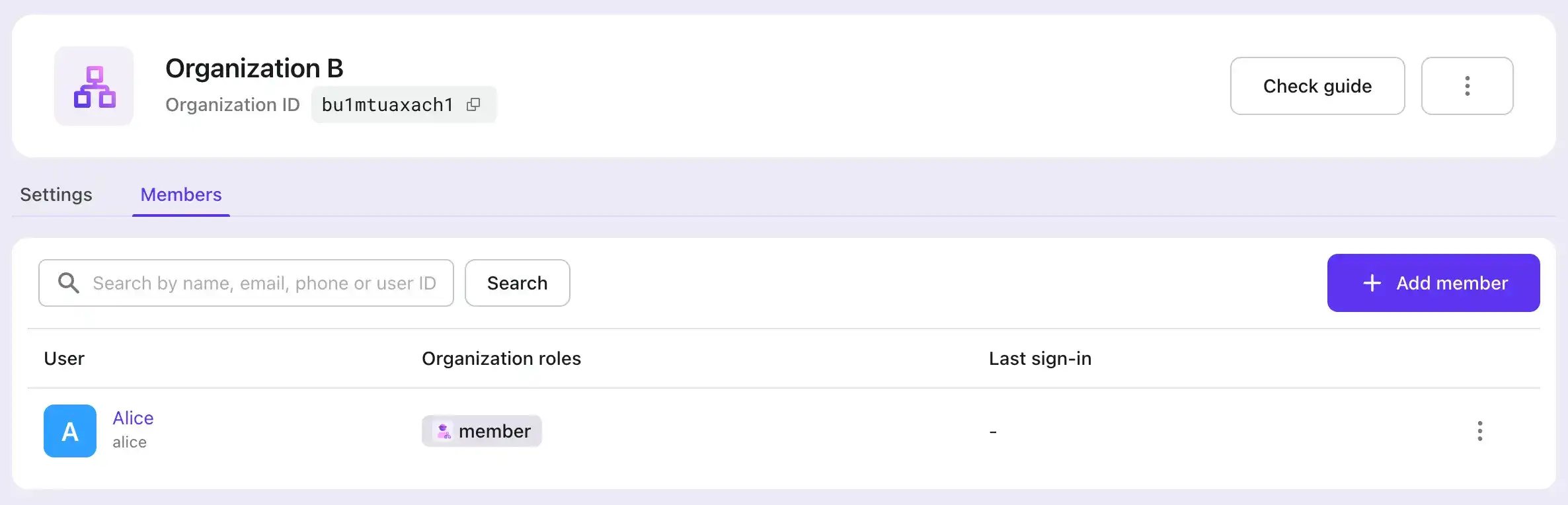This screenshot has width=1568, height=505.
Task: Click the Last sign-in column header
Action: 1040,358
